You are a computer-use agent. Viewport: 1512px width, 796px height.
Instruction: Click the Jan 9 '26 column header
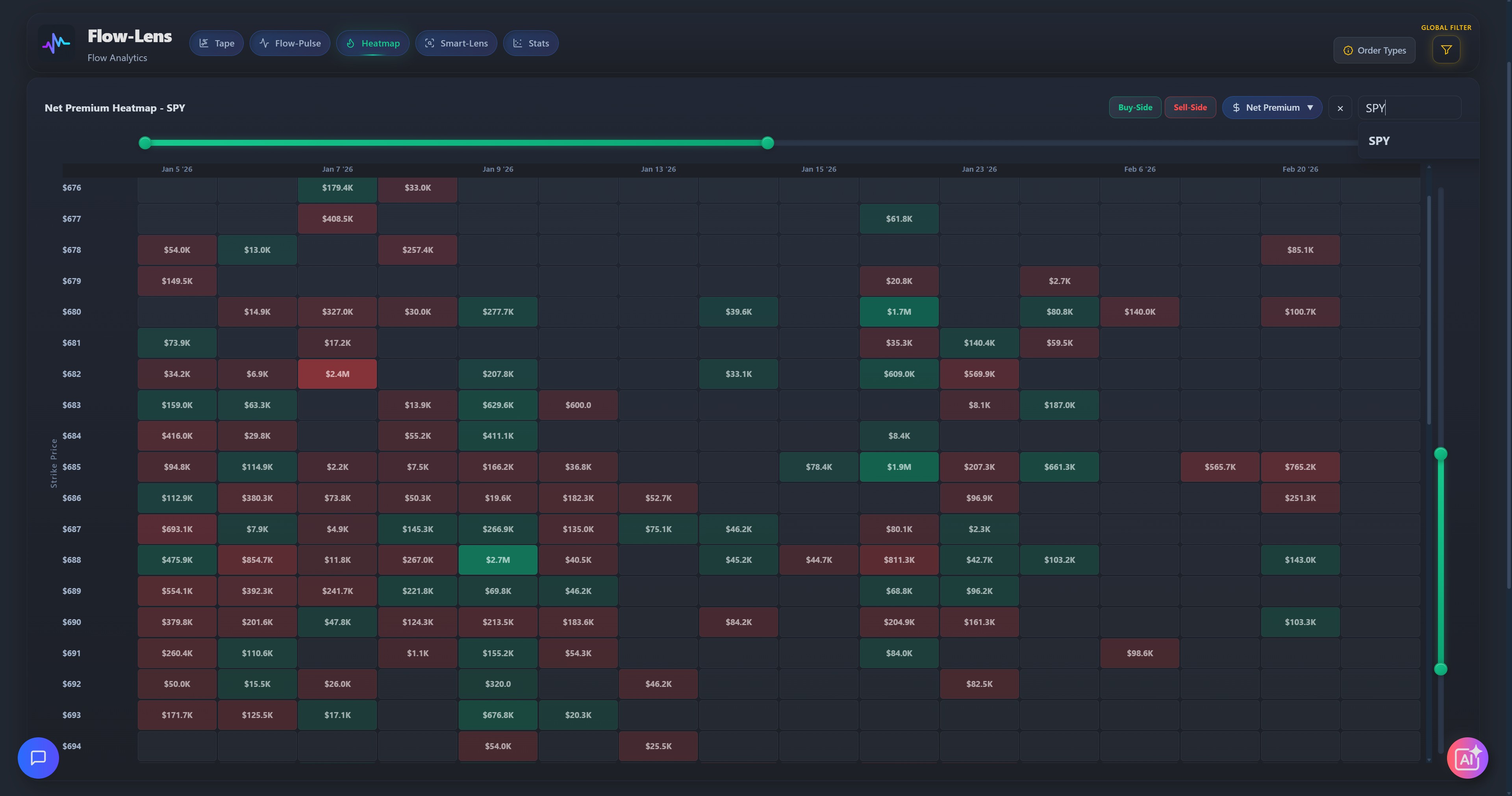pos(498,169)
